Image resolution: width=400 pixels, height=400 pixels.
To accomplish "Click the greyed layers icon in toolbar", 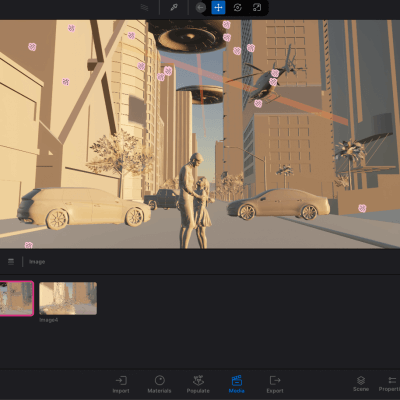I will click(x=144, y=8).
